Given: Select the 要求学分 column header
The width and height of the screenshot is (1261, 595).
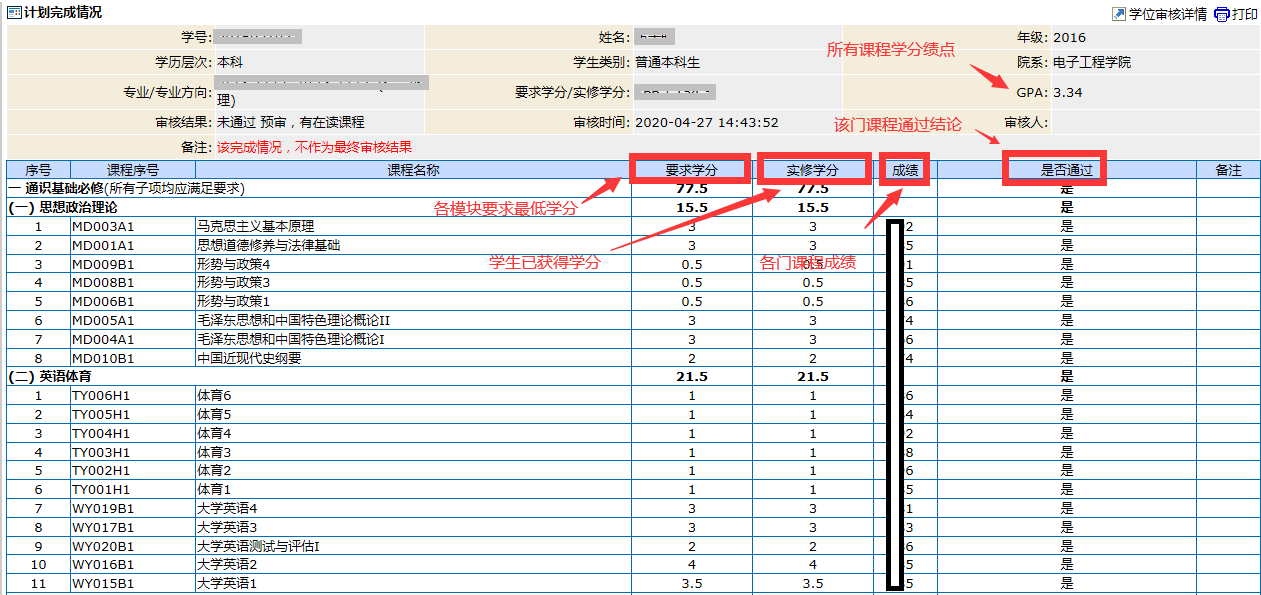Looking at the screenshot, I should pyautogui.click(x=691, y=170).
